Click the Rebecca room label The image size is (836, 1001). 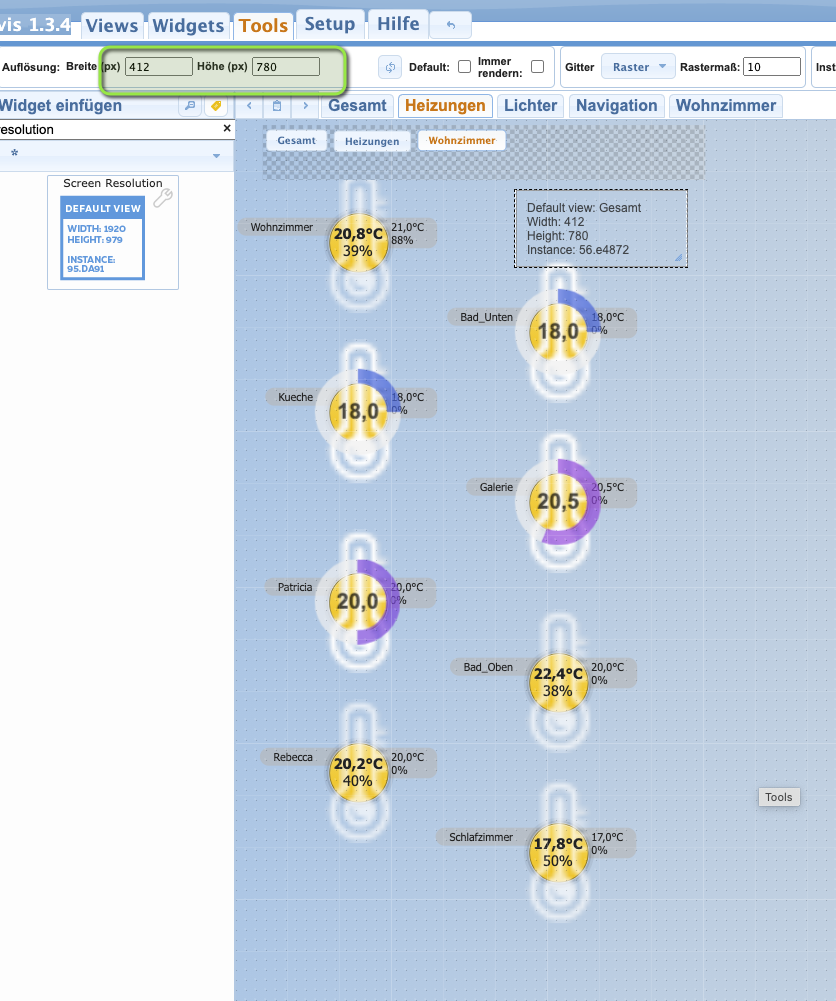293,757
